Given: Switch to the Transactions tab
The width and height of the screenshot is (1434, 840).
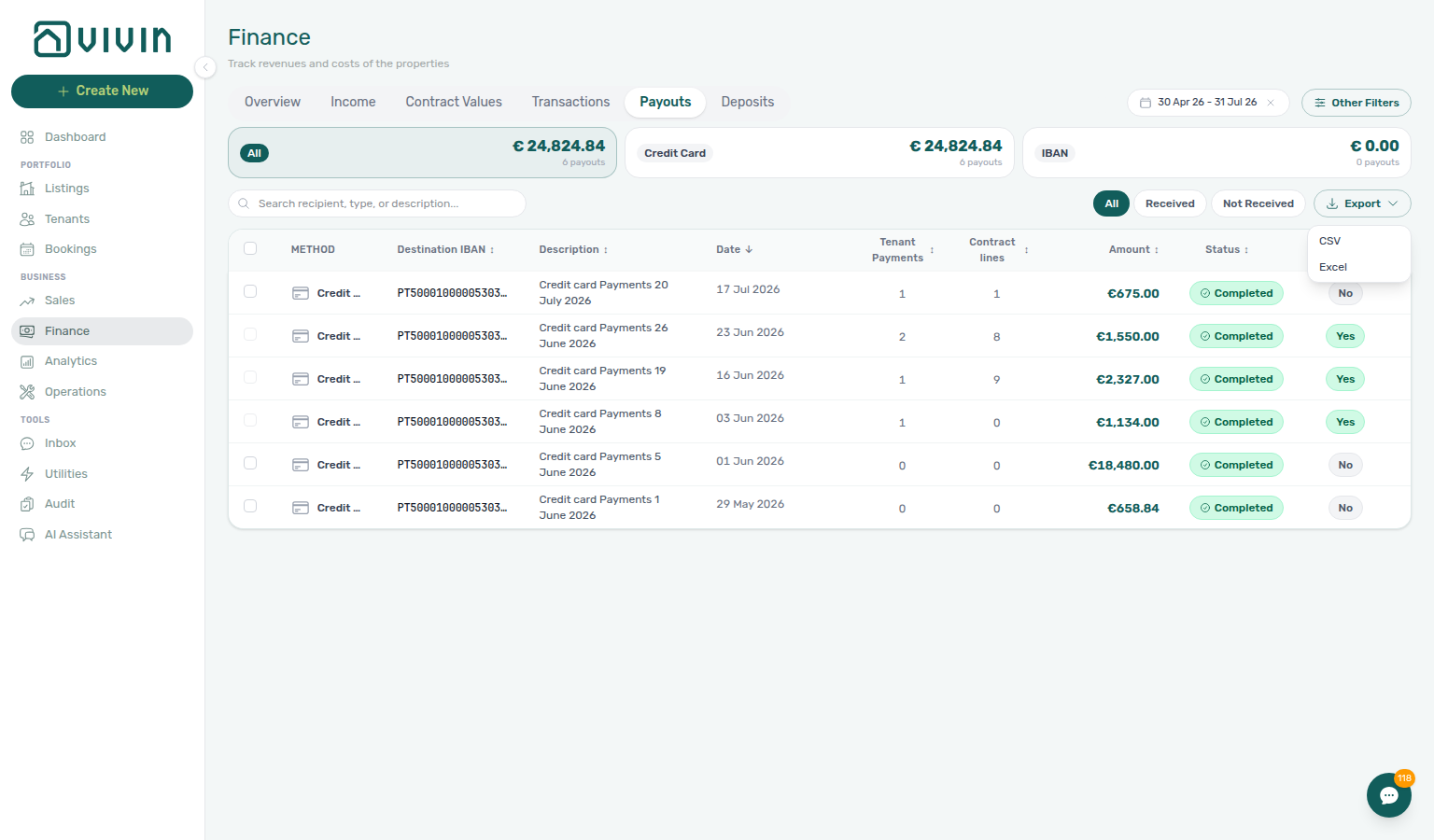Looking at the screenshot, I should point(570,102).
